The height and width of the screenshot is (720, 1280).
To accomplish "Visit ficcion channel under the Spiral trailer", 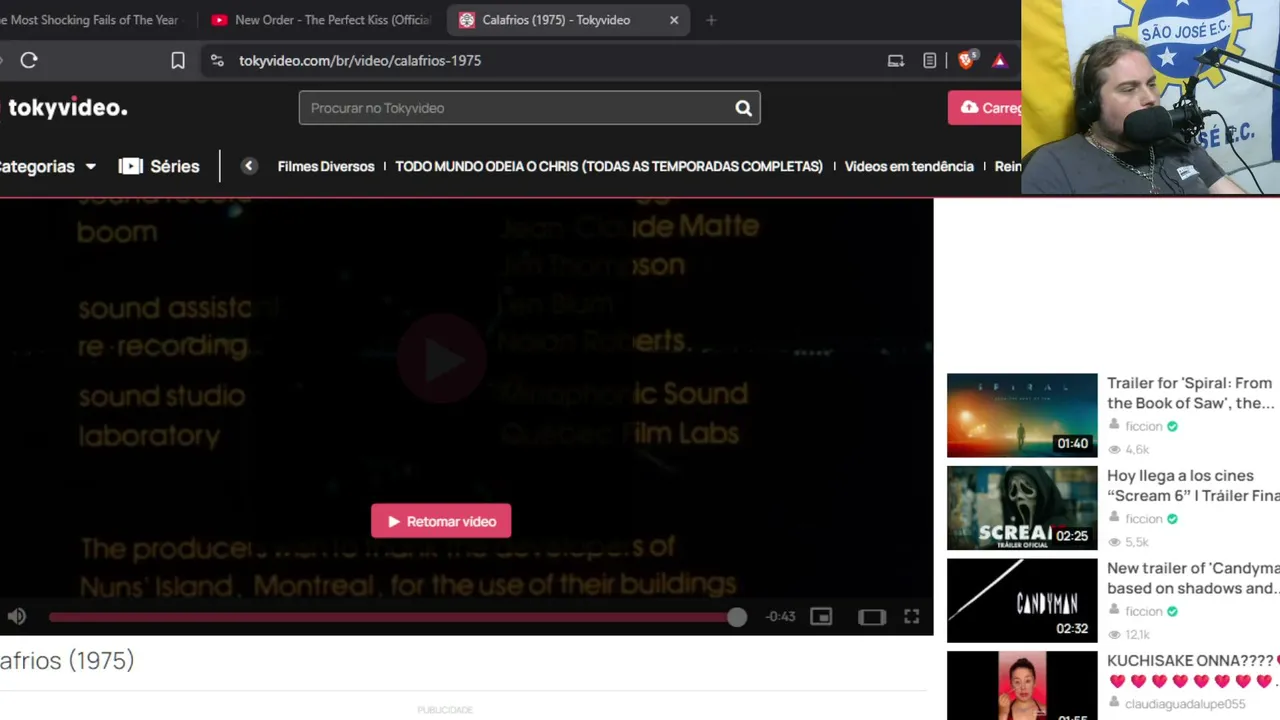I will tap(1144, 426).
